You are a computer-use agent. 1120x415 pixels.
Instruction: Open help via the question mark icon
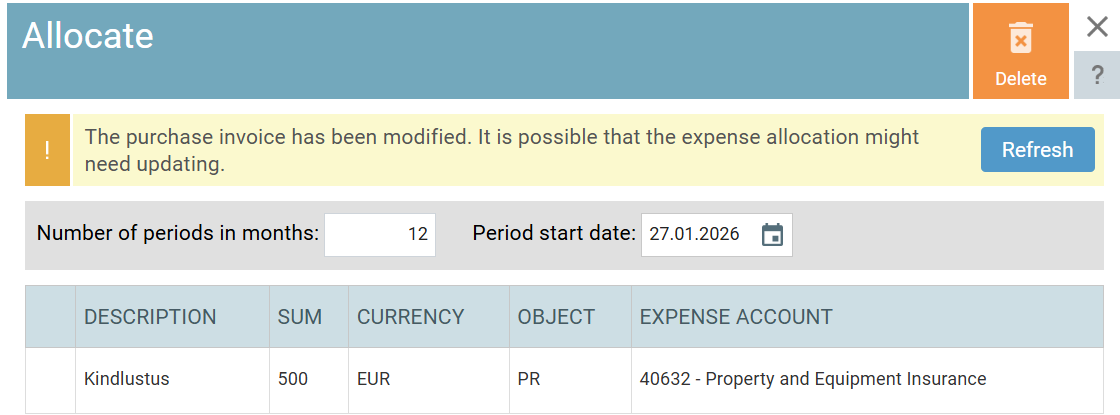[1097, 75]
